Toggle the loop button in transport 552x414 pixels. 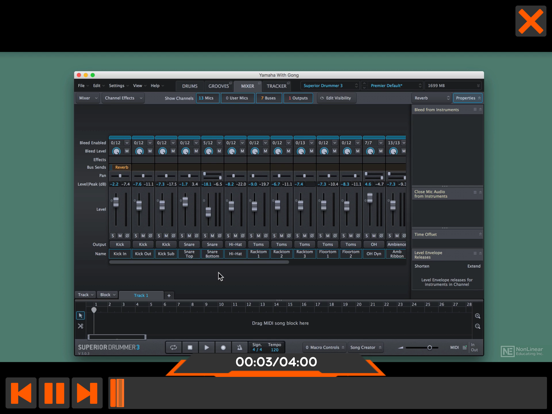(173, 347)
